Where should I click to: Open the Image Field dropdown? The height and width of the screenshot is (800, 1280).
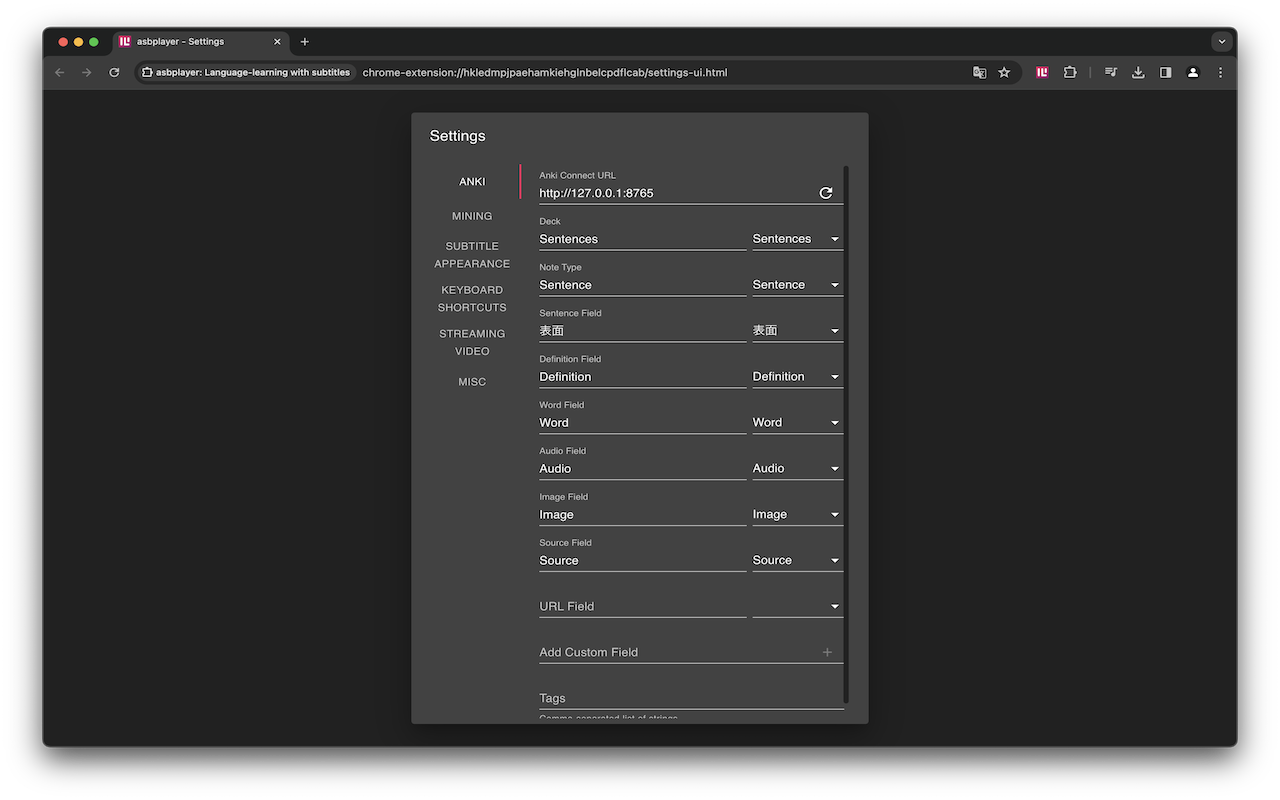pyautogui.click(x=797, y=515)
